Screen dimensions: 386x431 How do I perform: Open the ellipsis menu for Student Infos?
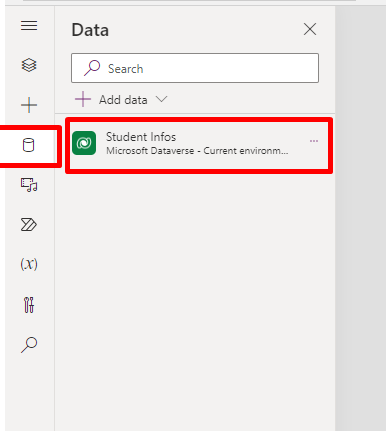(x=314, y=141)
